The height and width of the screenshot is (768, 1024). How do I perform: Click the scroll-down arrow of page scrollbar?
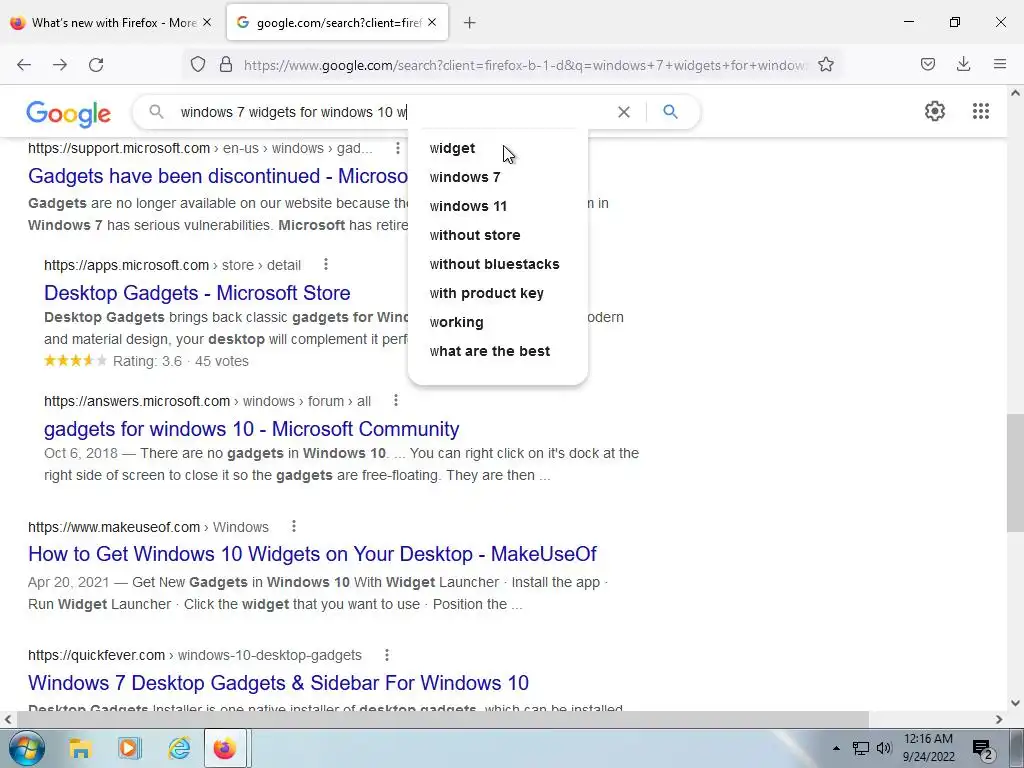[x=1015, y=703]
